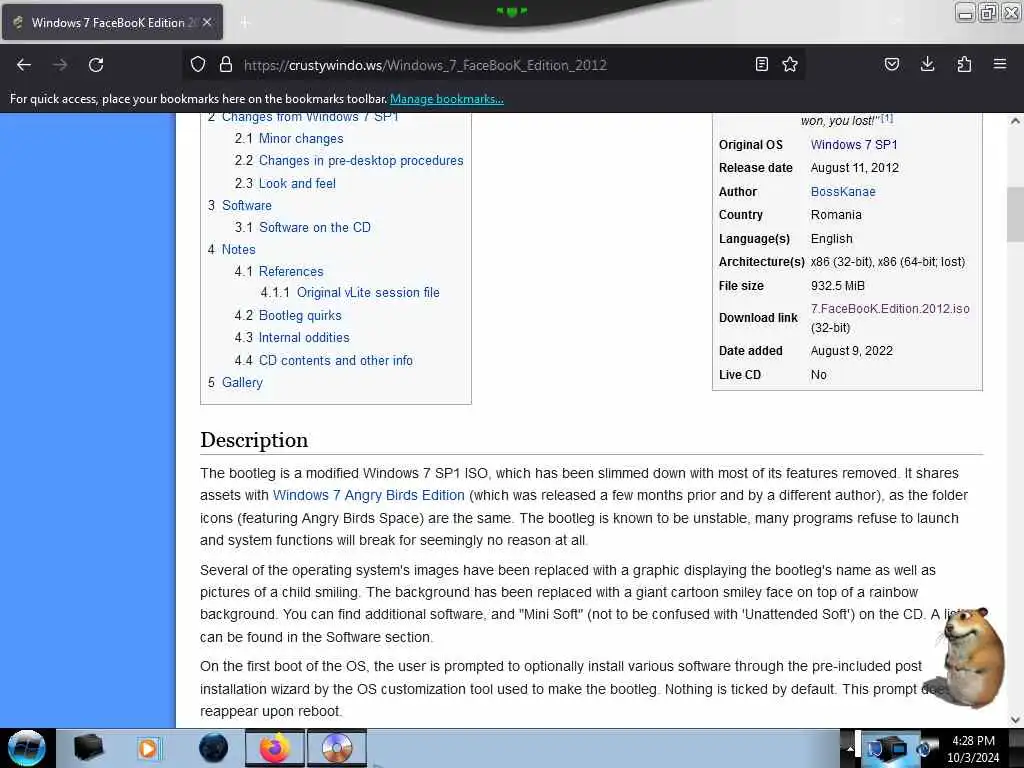Open the Save to Pocket icon
The image size is (1024, 768).
tap(892, 64)
